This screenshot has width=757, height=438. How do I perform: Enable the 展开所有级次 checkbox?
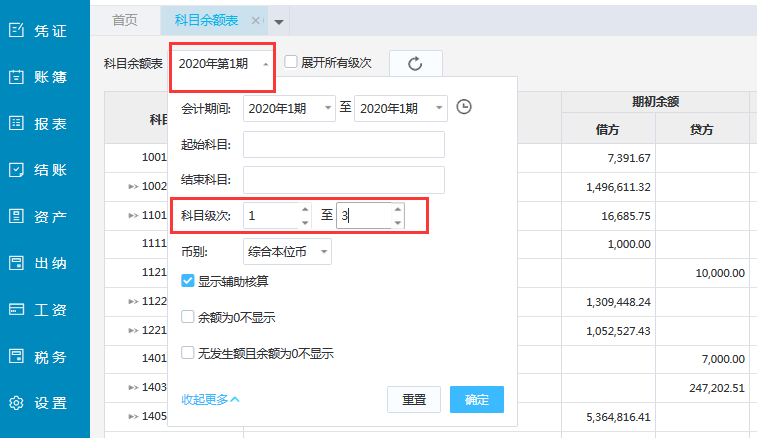point(291,62)
